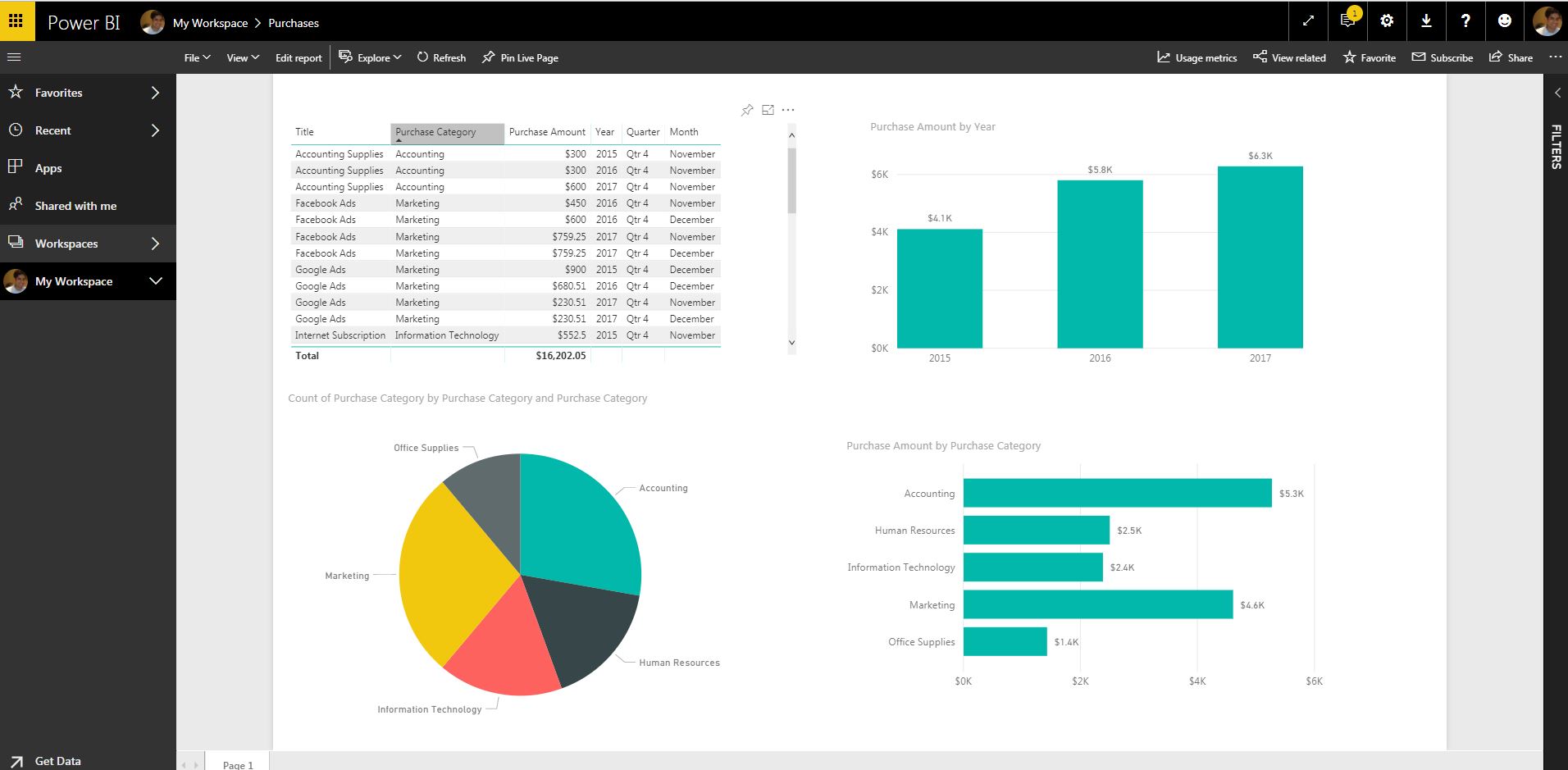The width and height of the screenshot is (1568, 770).
Task: Click the download arrow icon
Action: [1426, 21]
